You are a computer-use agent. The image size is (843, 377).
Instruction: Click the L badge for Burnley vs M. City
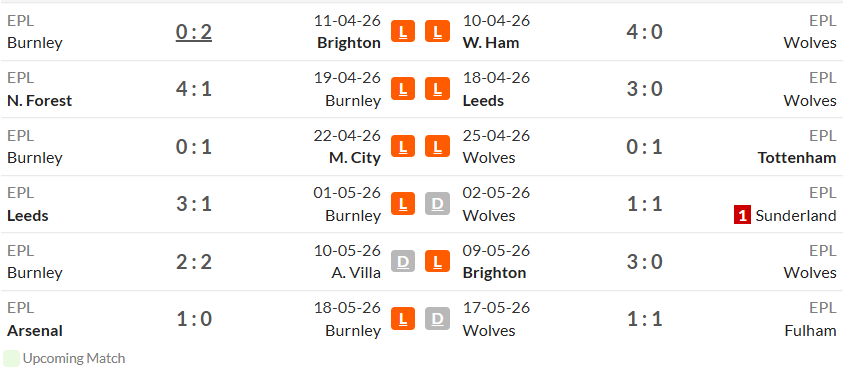pos(403,146)
